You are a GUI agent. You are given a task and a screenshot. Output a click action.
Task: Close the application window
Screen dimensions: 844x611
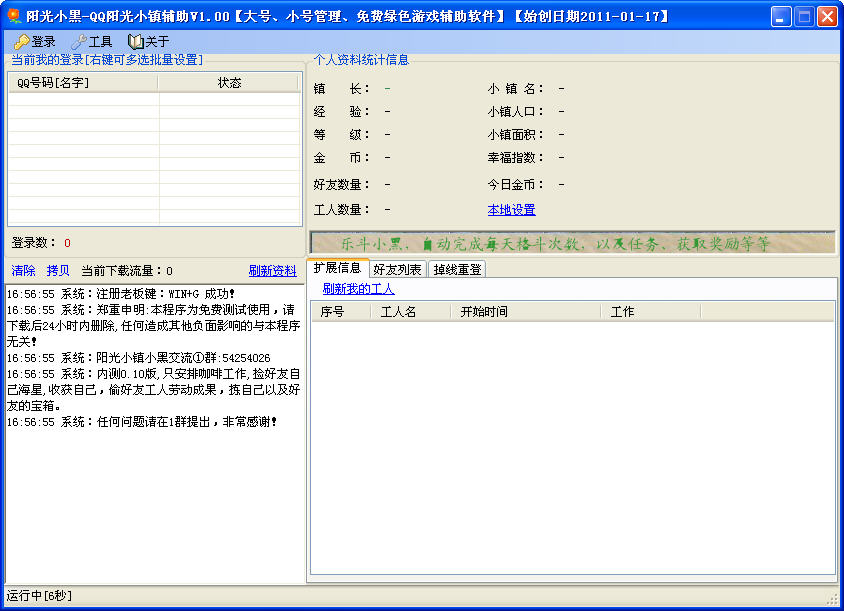827,16
